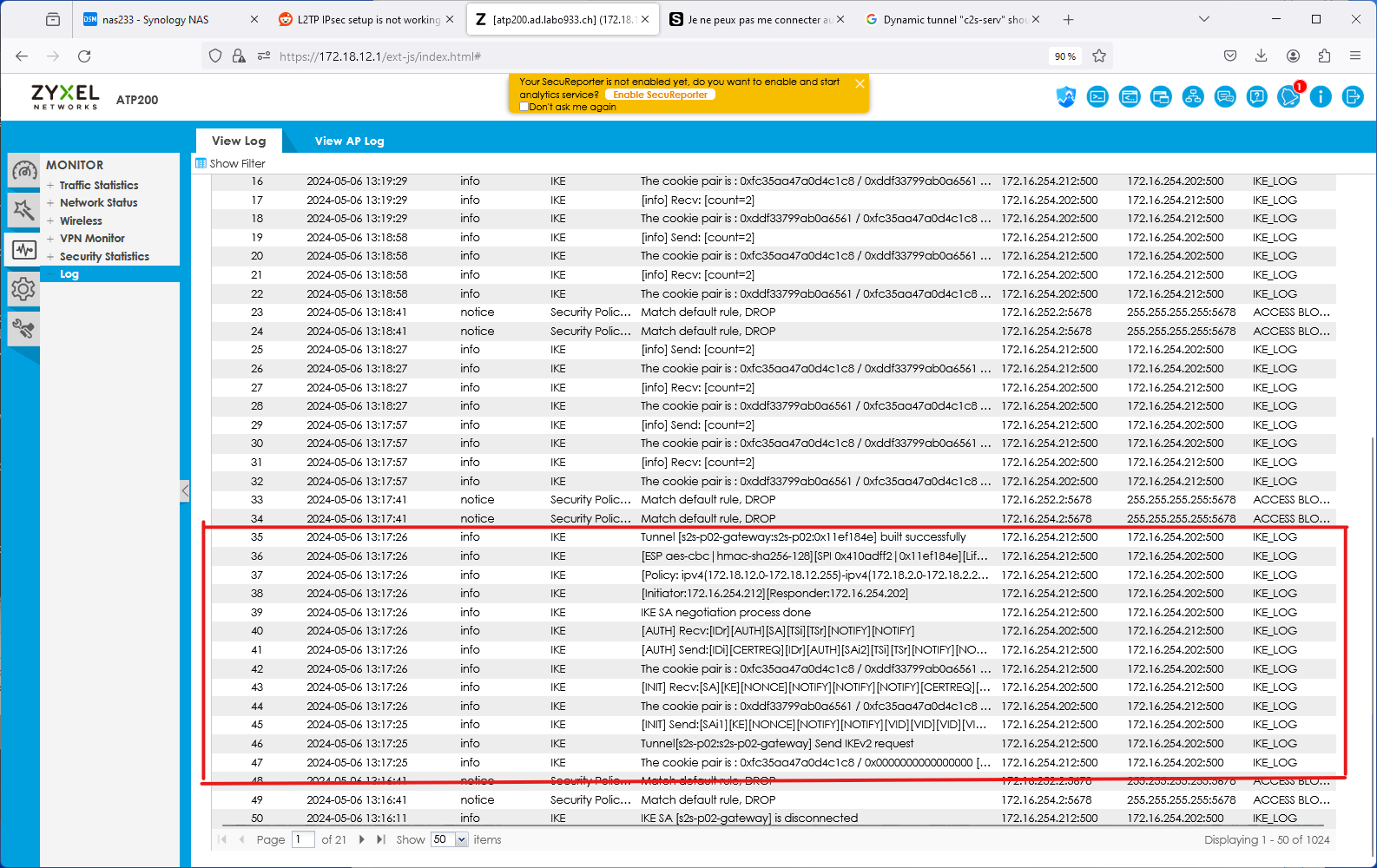Image resolution: width=1377 pixels, height=868 pixels.
Task: Click the Show Filter link
Action: (230, 163)
